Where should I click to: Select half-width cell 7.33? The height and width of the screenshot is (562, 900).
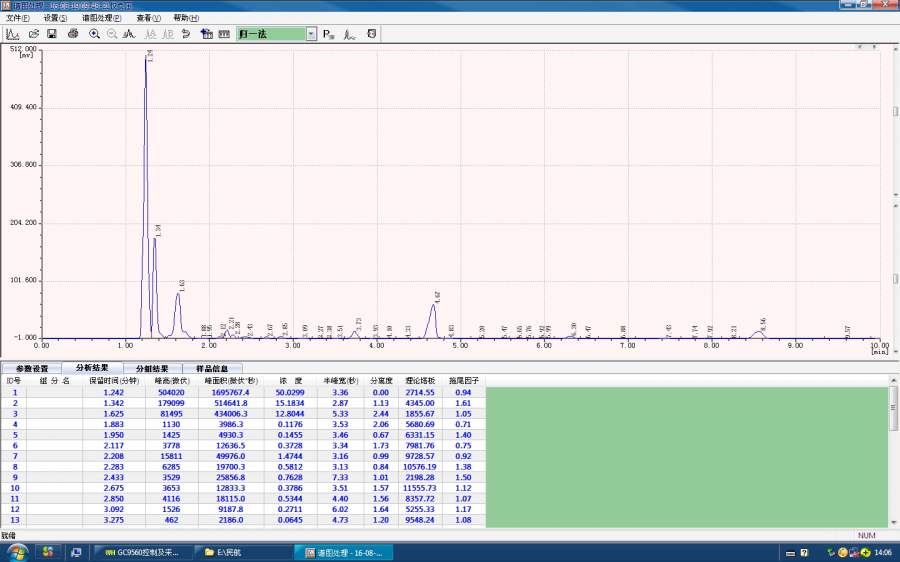340,478
